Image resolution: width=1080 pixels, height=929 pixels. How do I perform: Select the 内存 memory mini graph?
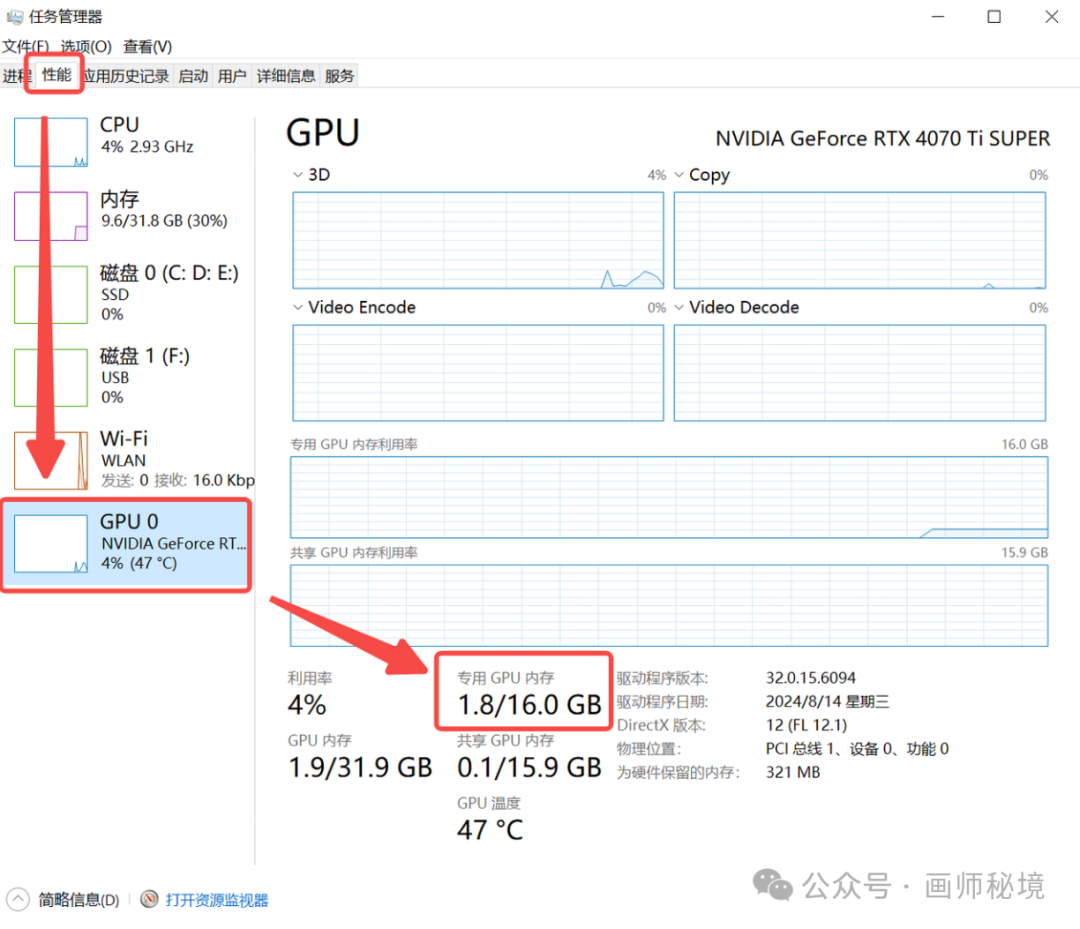coord(51,216)
